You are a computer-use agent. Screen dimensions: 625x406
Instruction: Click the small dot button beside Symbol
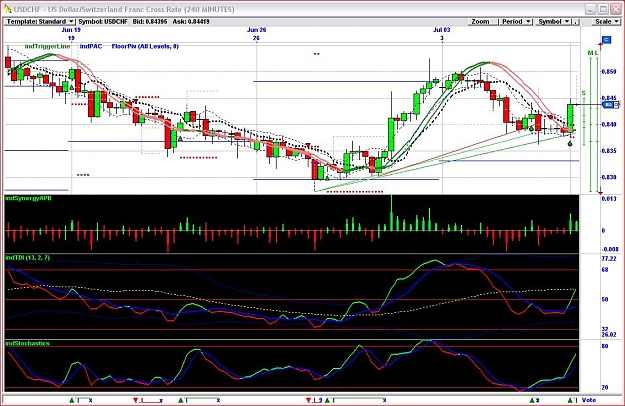coord(576,22)
